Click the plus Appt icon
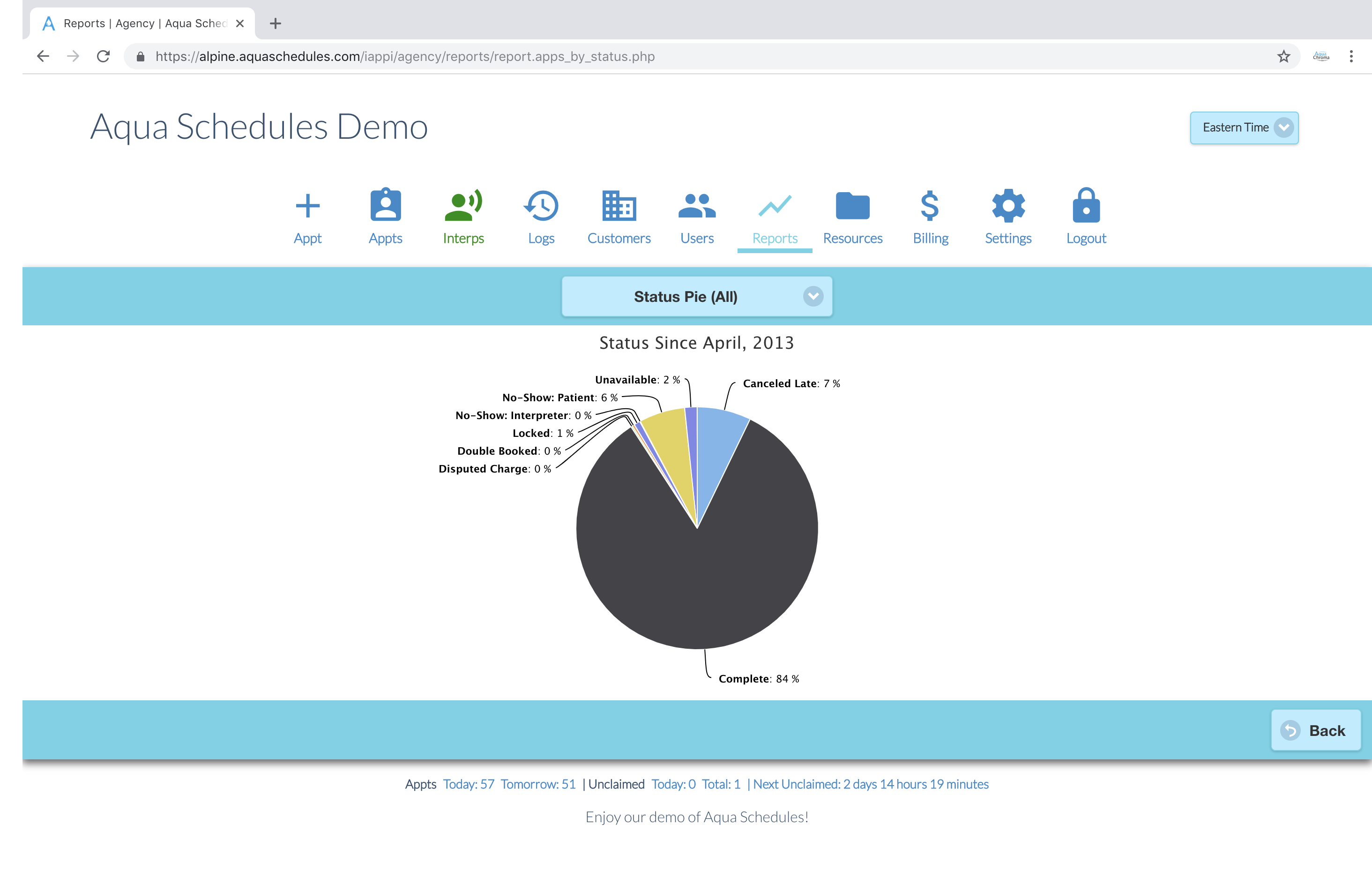This screenshot has width=1372, height=870. 308,206
